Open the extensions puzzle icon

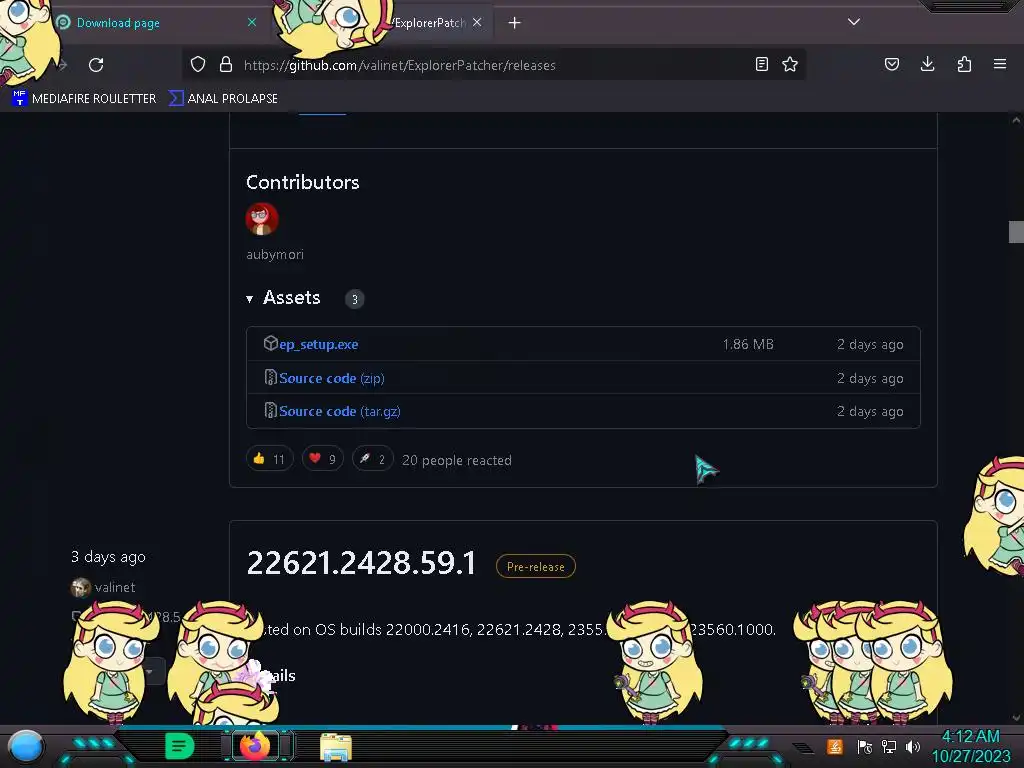click(x=964, y=64)
